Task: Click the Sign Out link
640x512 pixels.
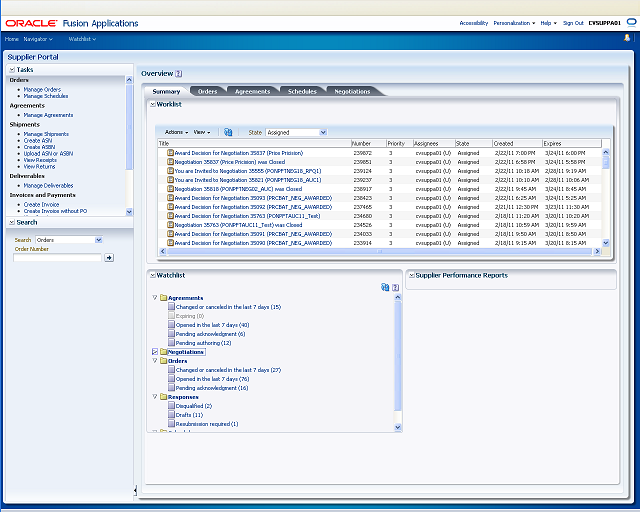Action: [573, 23]
